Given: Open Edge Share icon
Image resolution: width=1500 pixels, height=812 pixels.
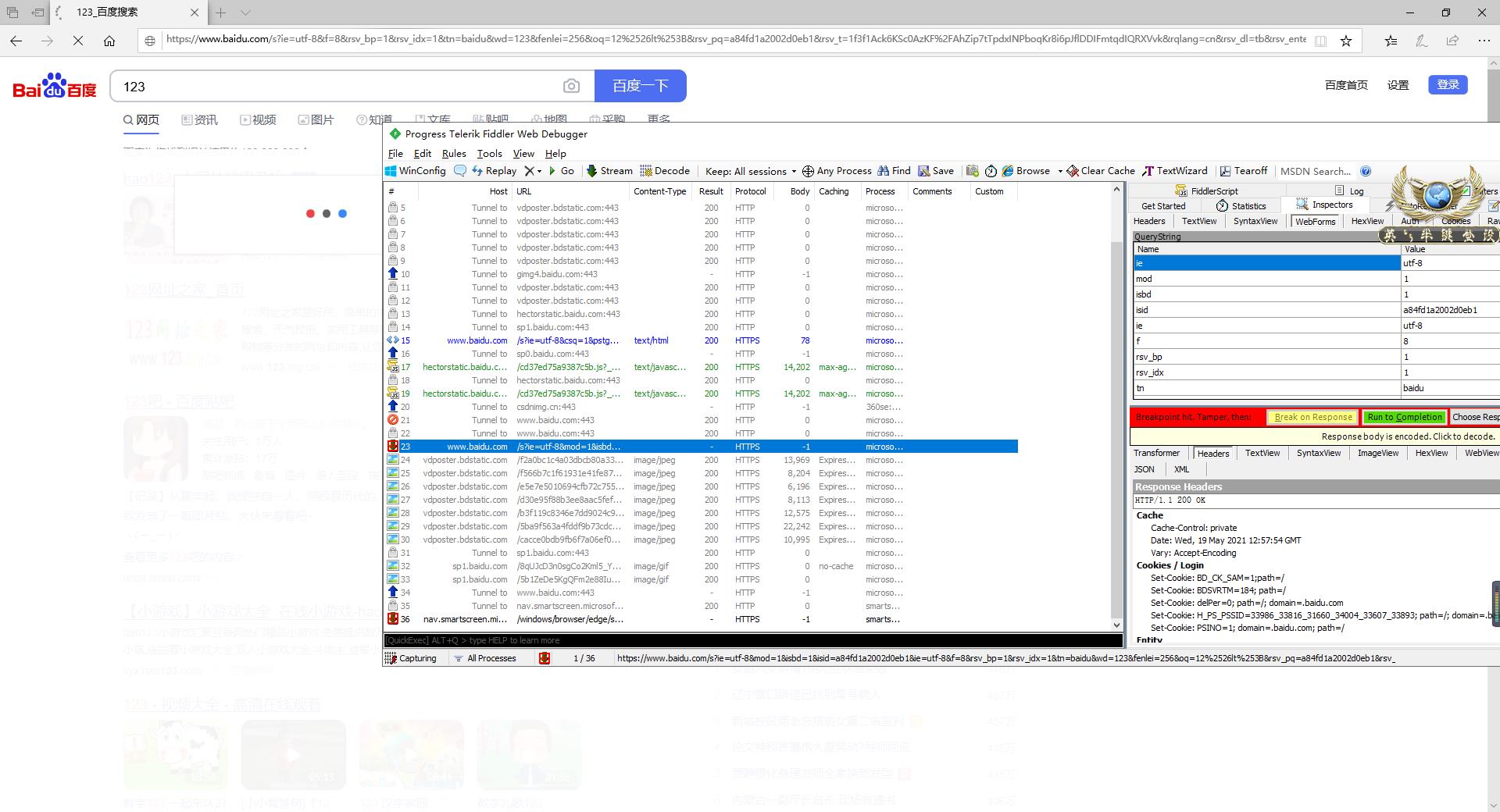Looking at the screenshot, I should (x=1452, y=41).
